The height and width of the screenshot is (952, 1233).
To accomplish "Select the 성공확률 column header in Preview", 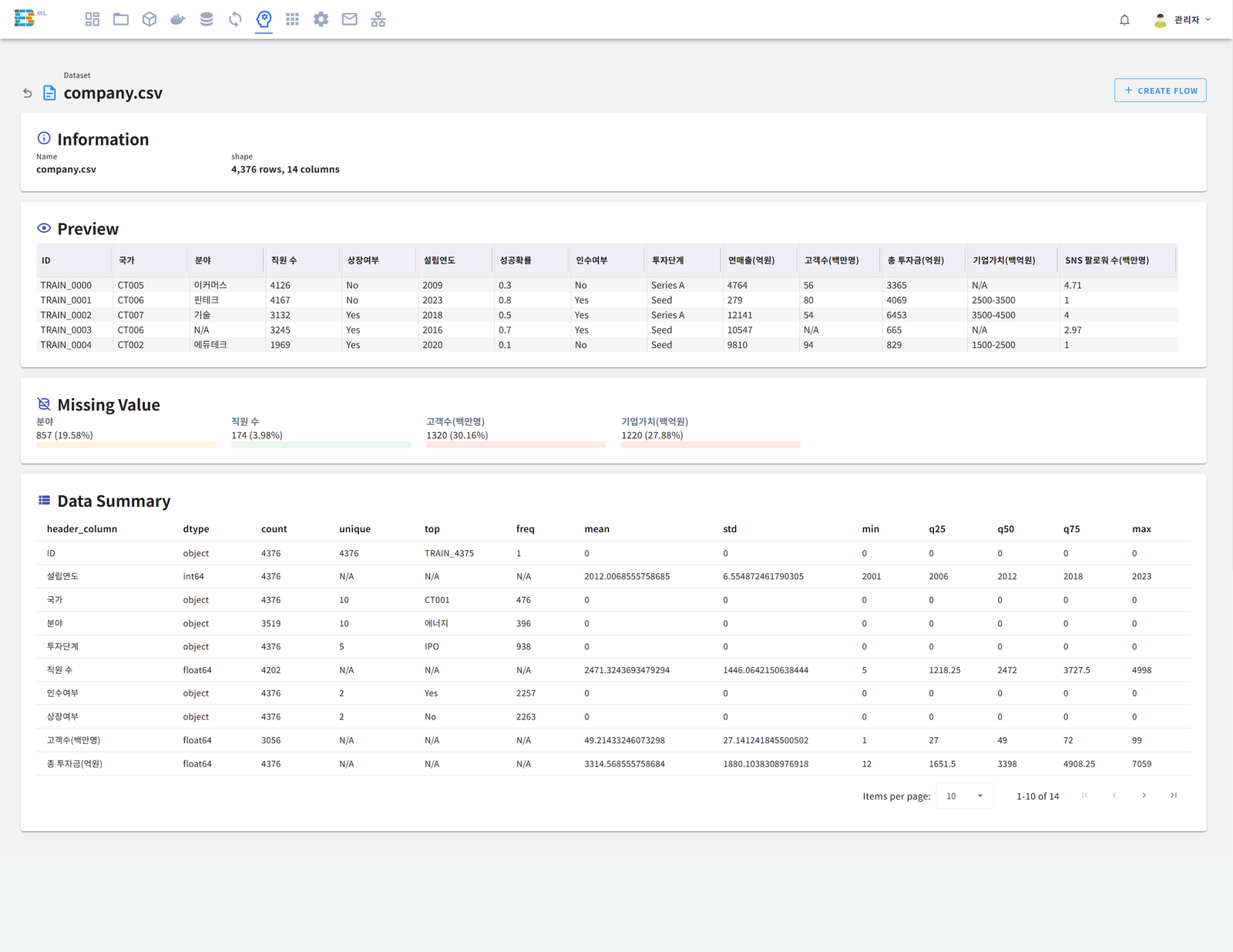I will point(516,260).
